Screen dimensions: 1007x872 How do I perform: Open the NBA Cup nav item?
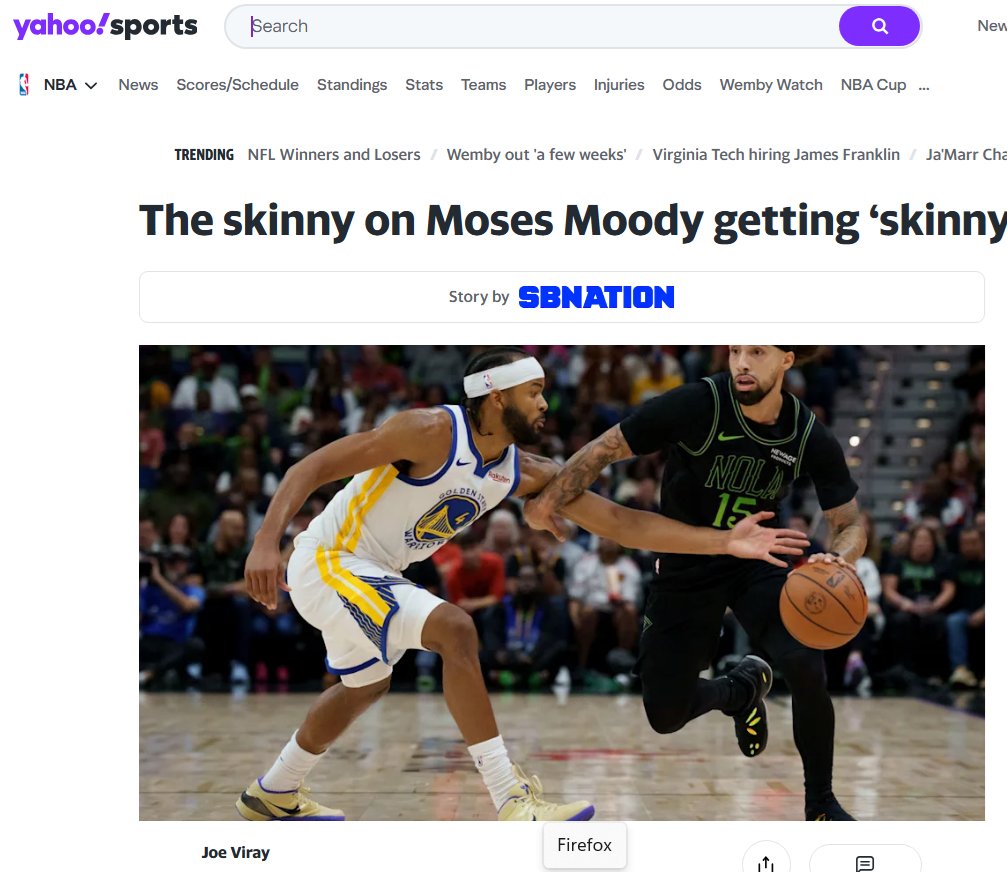pyautogui.click(x=873, y=85)
